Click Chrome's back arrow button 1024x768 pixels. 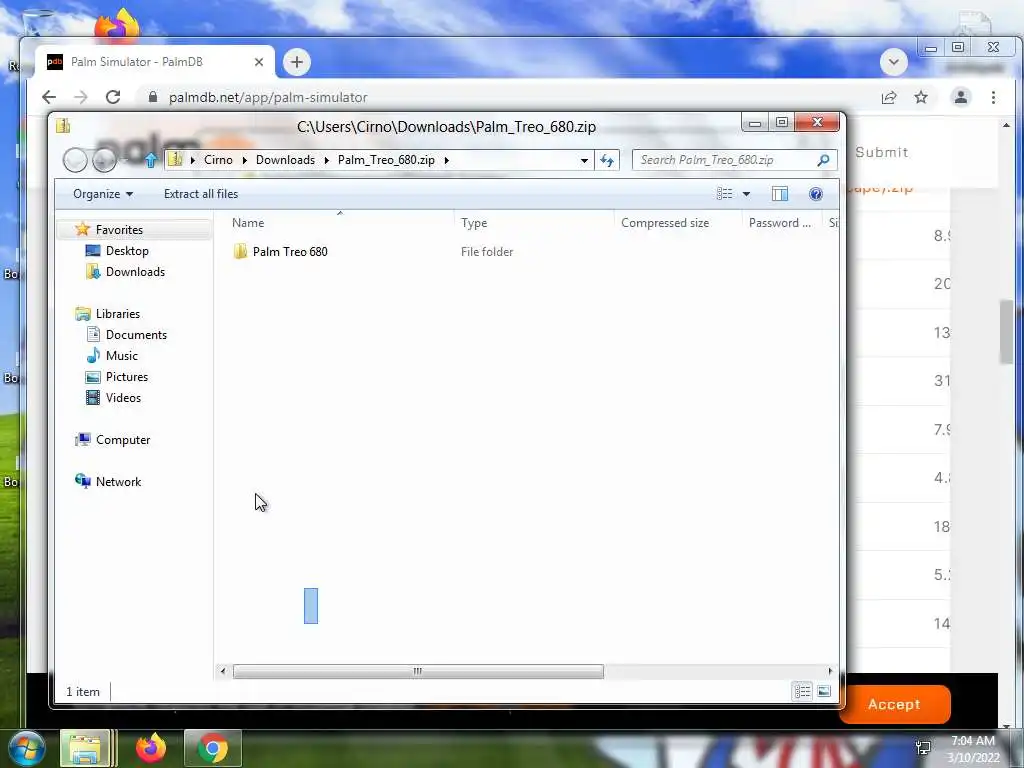[49, 97]
